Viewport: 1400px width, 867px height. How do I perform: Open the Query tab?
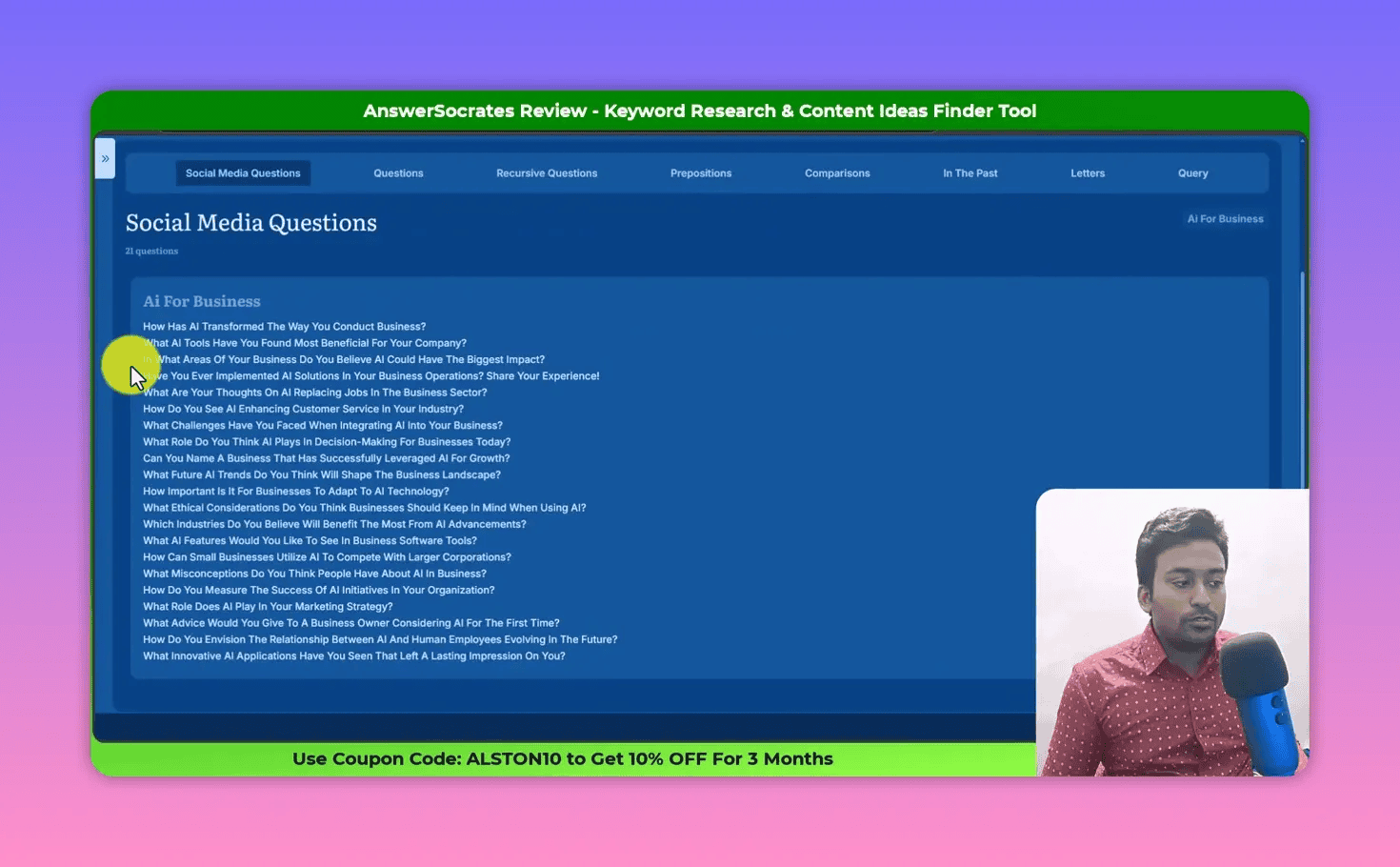coord(1192,173)
